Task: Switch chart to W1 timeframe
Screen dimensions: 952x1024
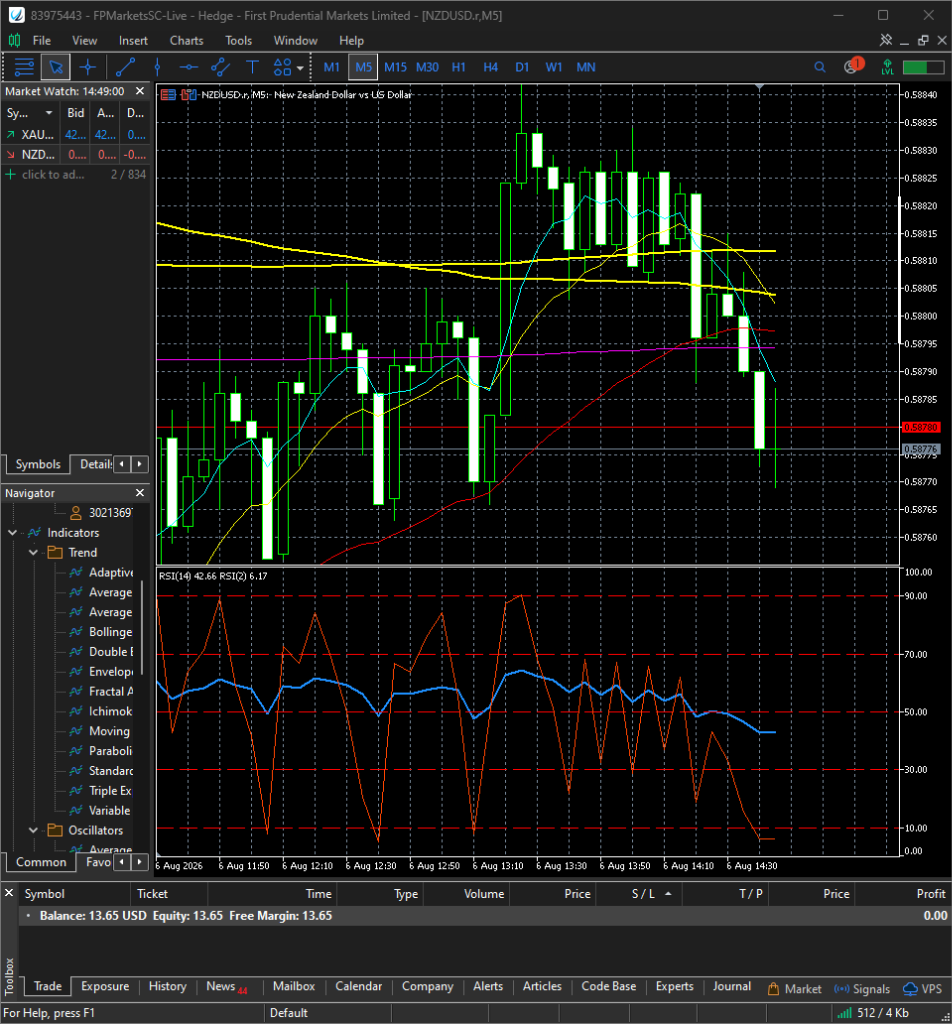Action: coord(554,67)
